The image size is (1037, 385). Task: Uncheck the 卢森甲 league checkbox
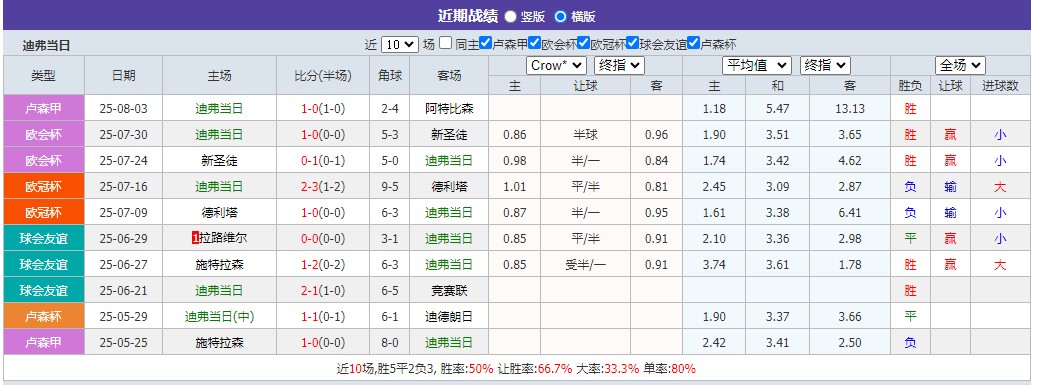(486, 44)
